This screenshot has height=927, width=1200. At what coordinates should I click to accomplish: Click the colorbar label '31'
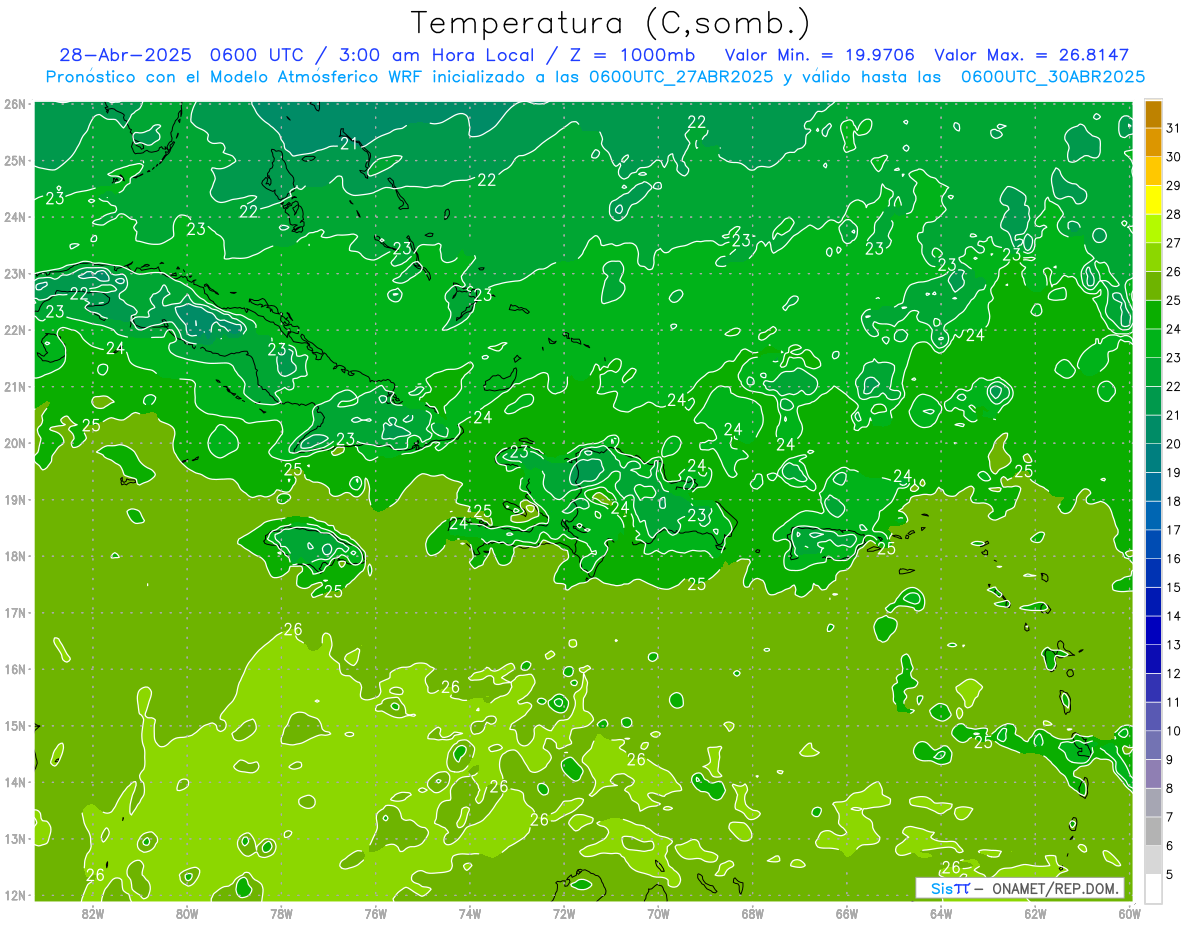(1173, 128)
